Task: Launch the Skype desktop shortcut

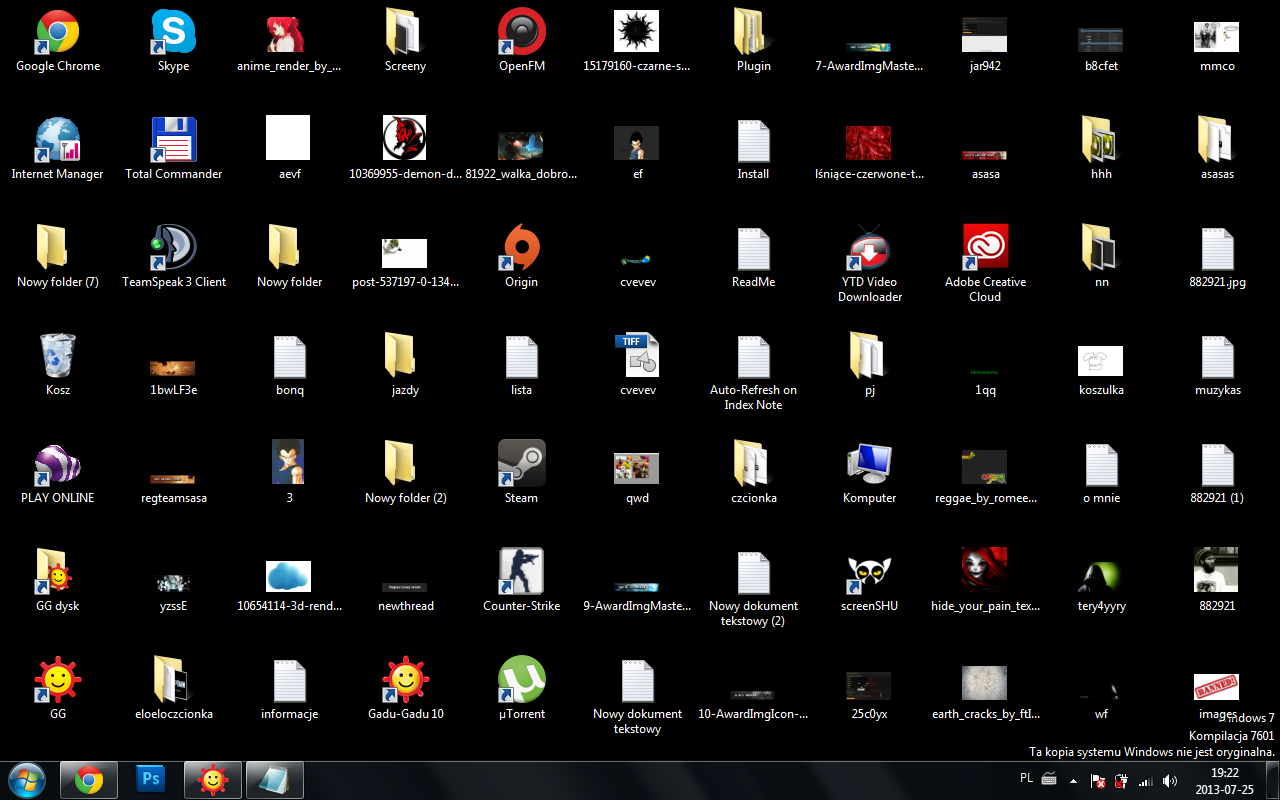Action: pyautogui.click(x=174, y=33)
